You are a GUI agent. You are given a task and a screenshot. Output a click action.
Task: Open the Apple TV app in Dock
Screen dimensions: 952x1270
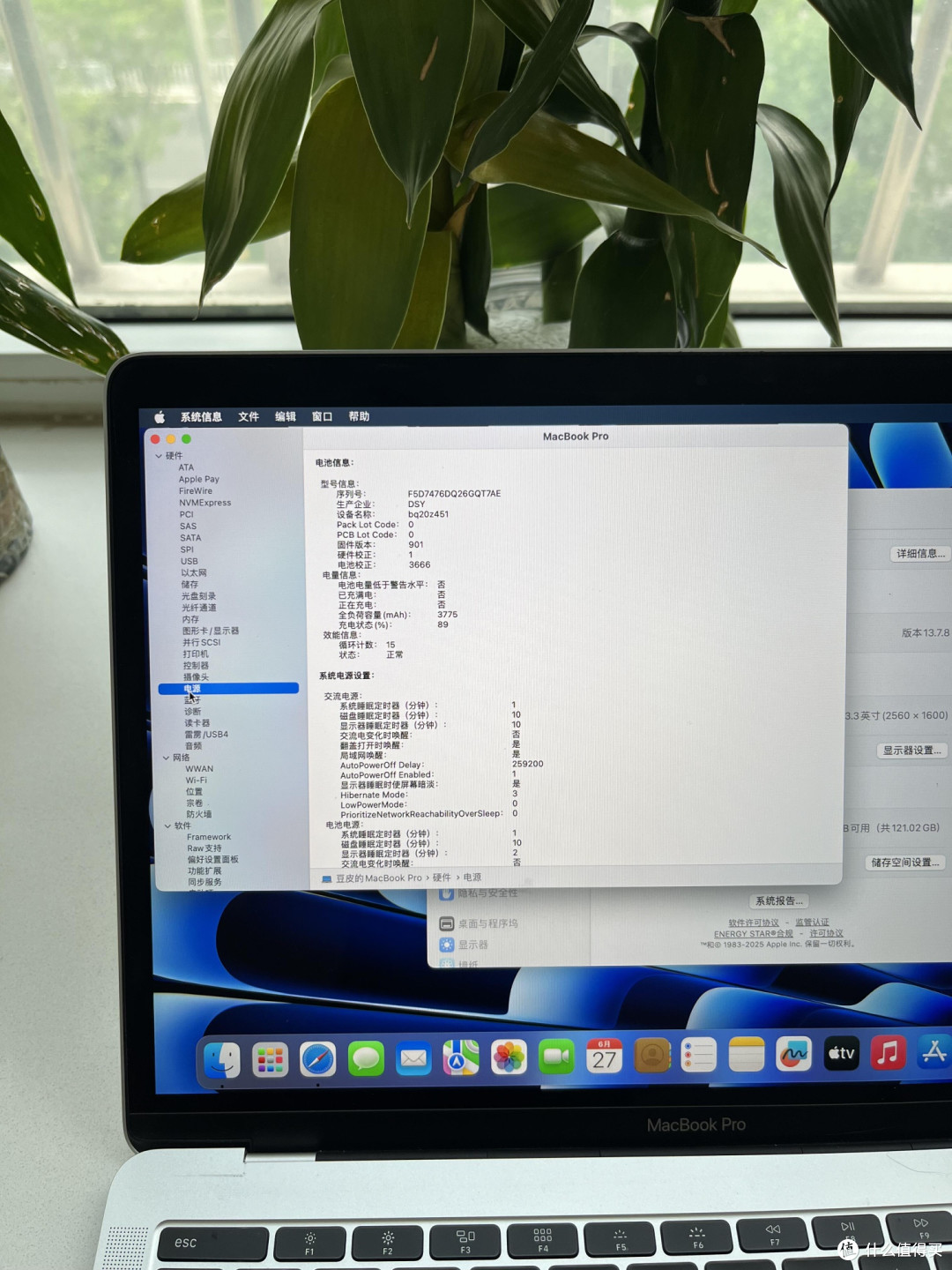[x=841, y=1052]
